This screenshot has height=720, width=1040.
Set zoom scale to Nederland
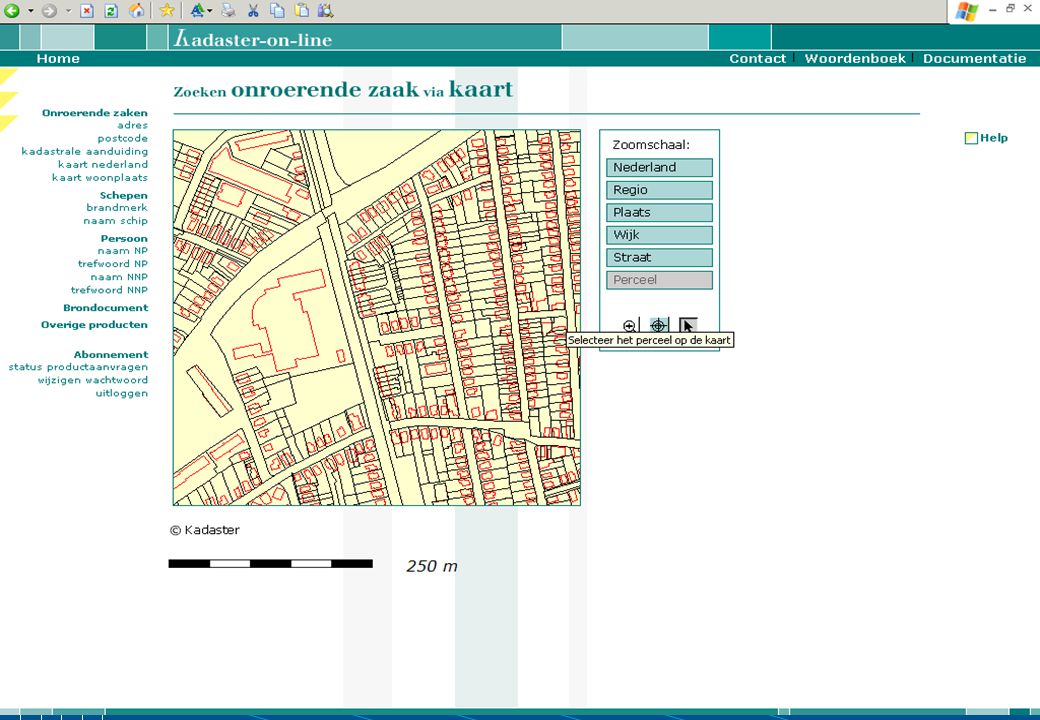point(659,167)
